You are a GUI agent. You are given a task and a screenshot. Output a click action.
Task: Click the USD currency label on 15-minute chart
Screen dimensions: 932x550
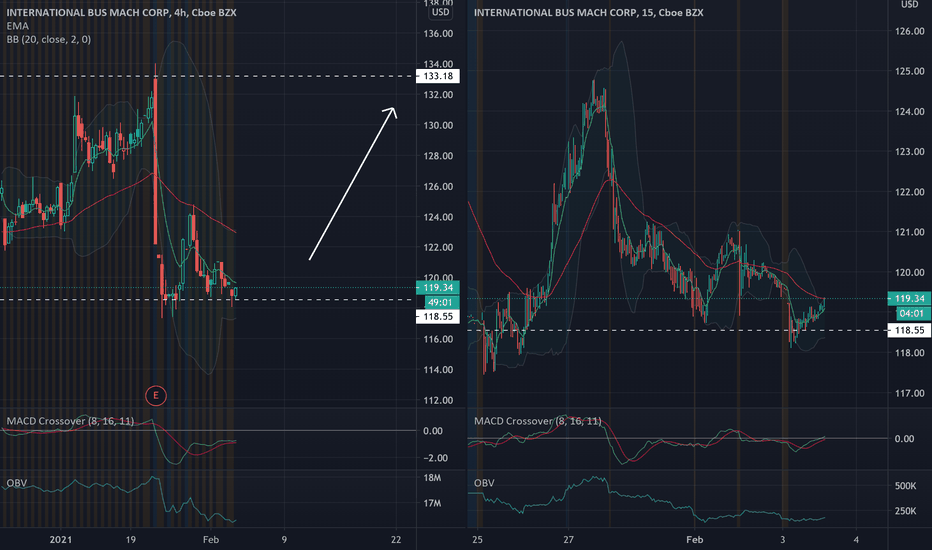(x=910, y=4)
